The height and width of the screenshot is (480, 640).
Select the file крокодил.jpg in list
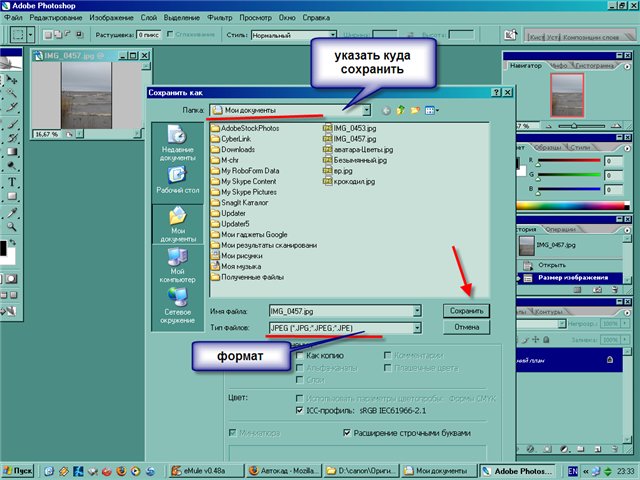353,182
